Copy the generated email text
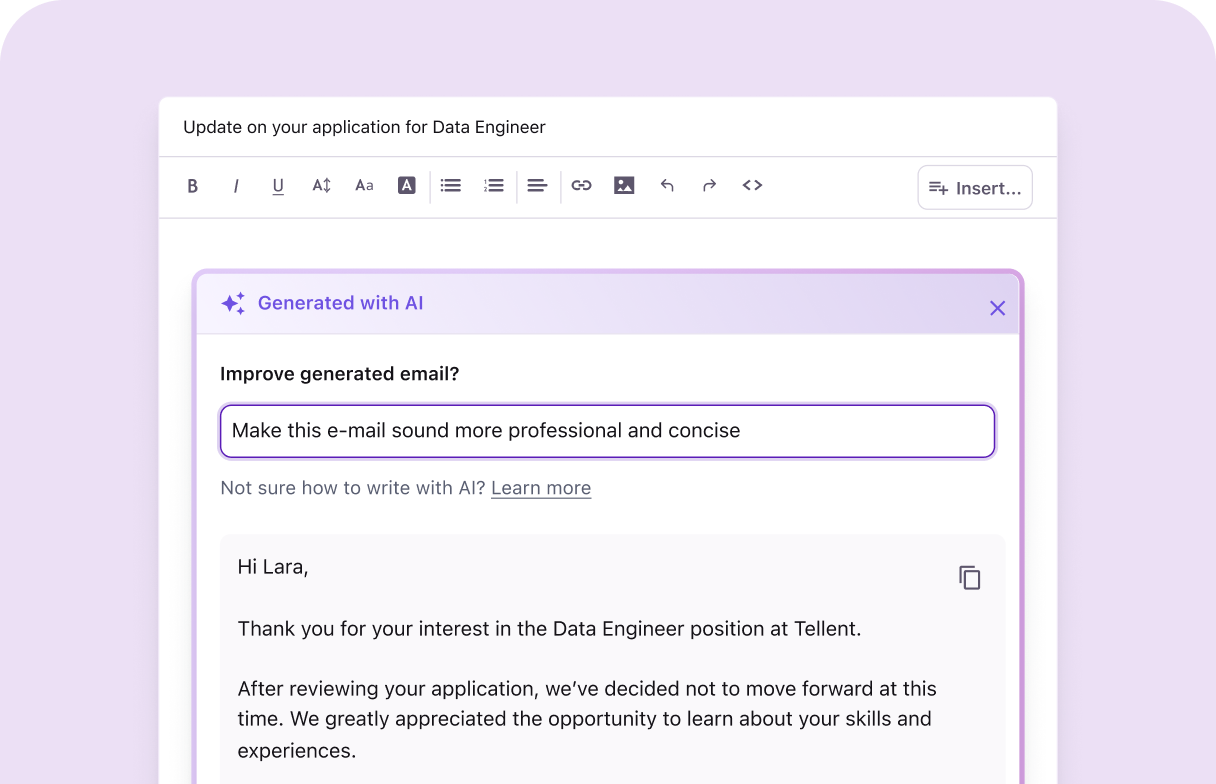The width and height of the screenshot is (1216, 784). 969,577
